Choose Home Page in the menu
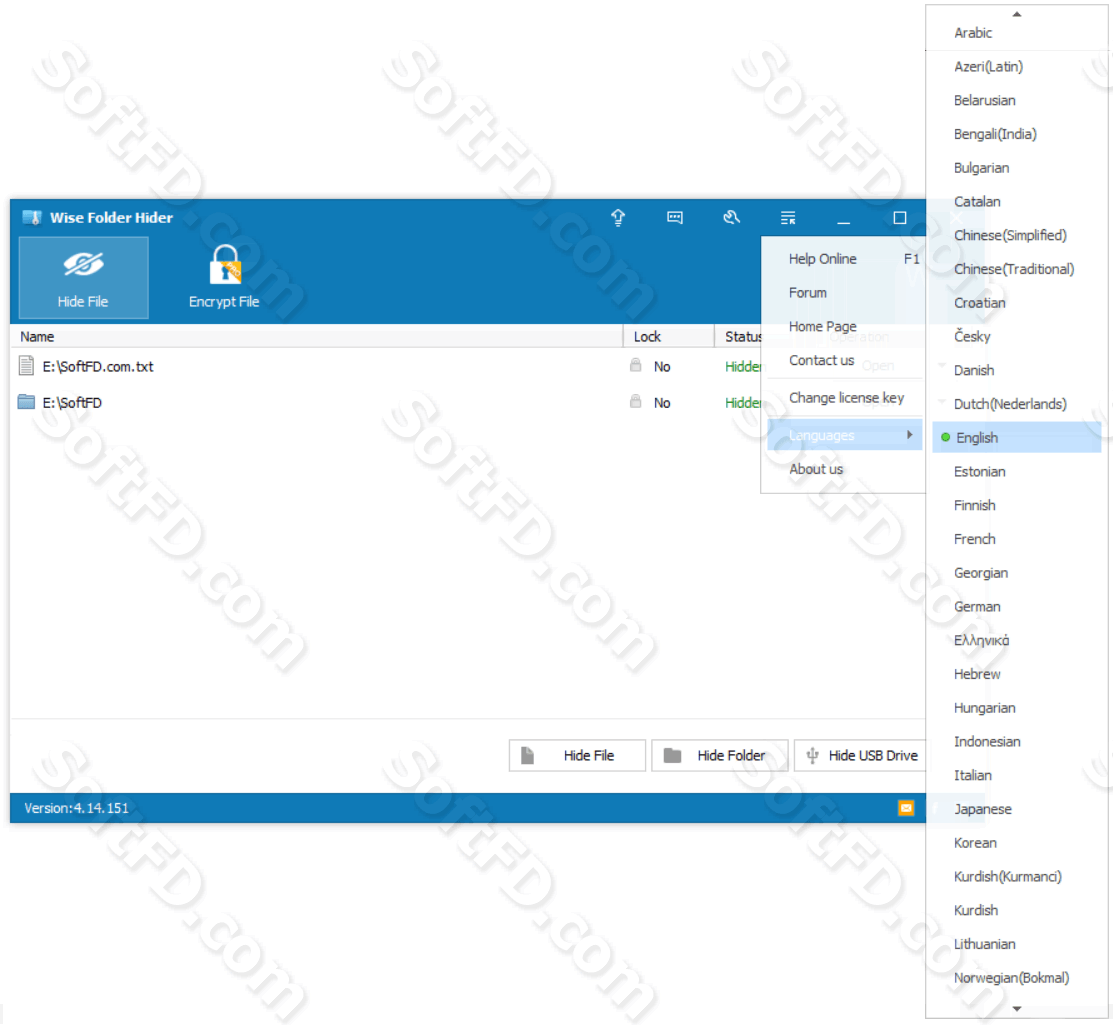Image resolution: width=1113 pixels, height=1025 pixels. click(845, 326)
